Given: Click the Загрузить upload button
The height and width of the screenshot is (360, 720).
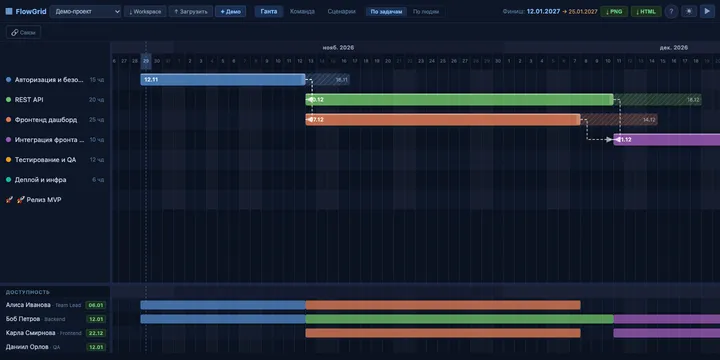Looking at the screenshot, I should pyautogui.click(x=191, y=11).
